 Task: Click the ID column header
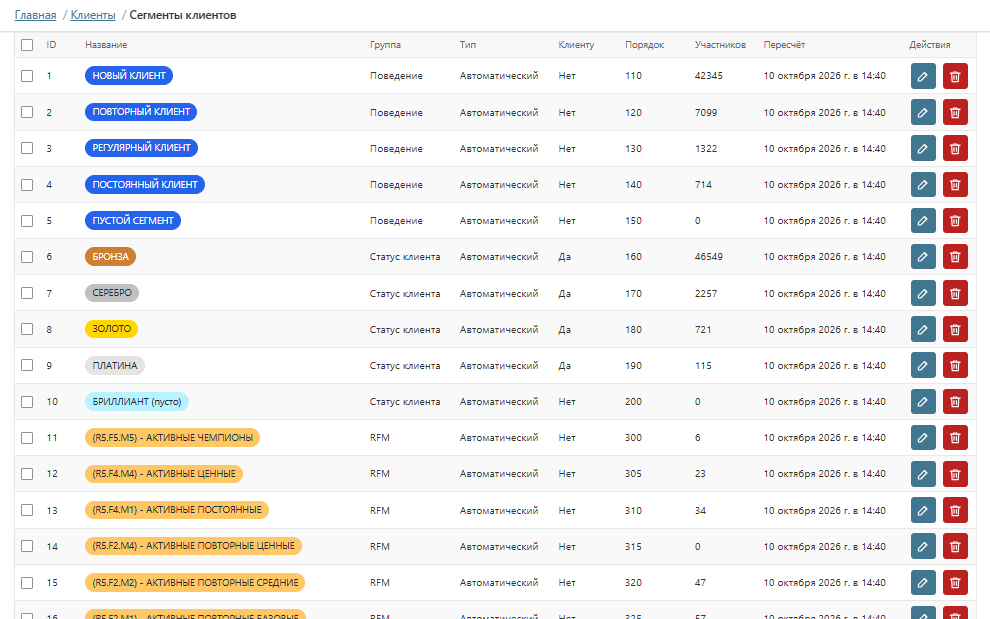tap(51, 45)
